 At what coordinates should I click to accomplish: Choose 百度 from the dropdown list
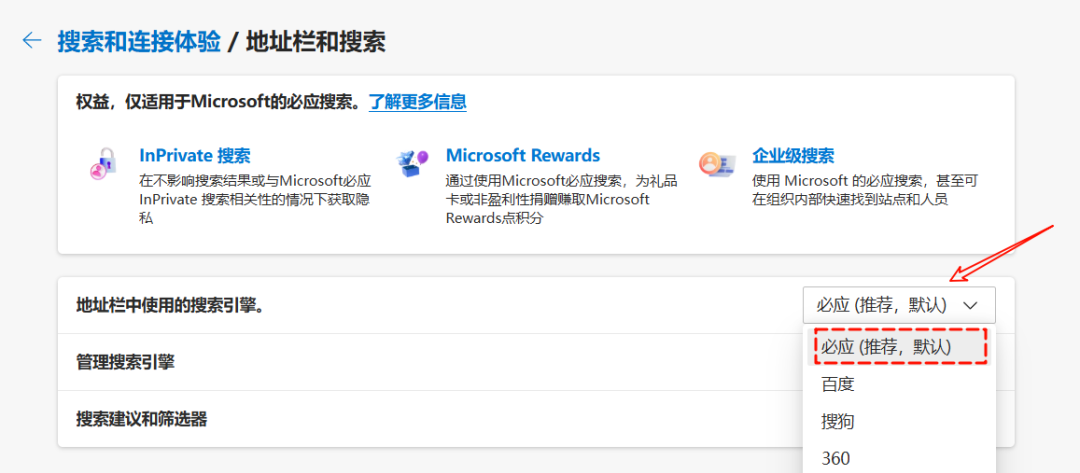pyautogui.click(x=900, y=384)
